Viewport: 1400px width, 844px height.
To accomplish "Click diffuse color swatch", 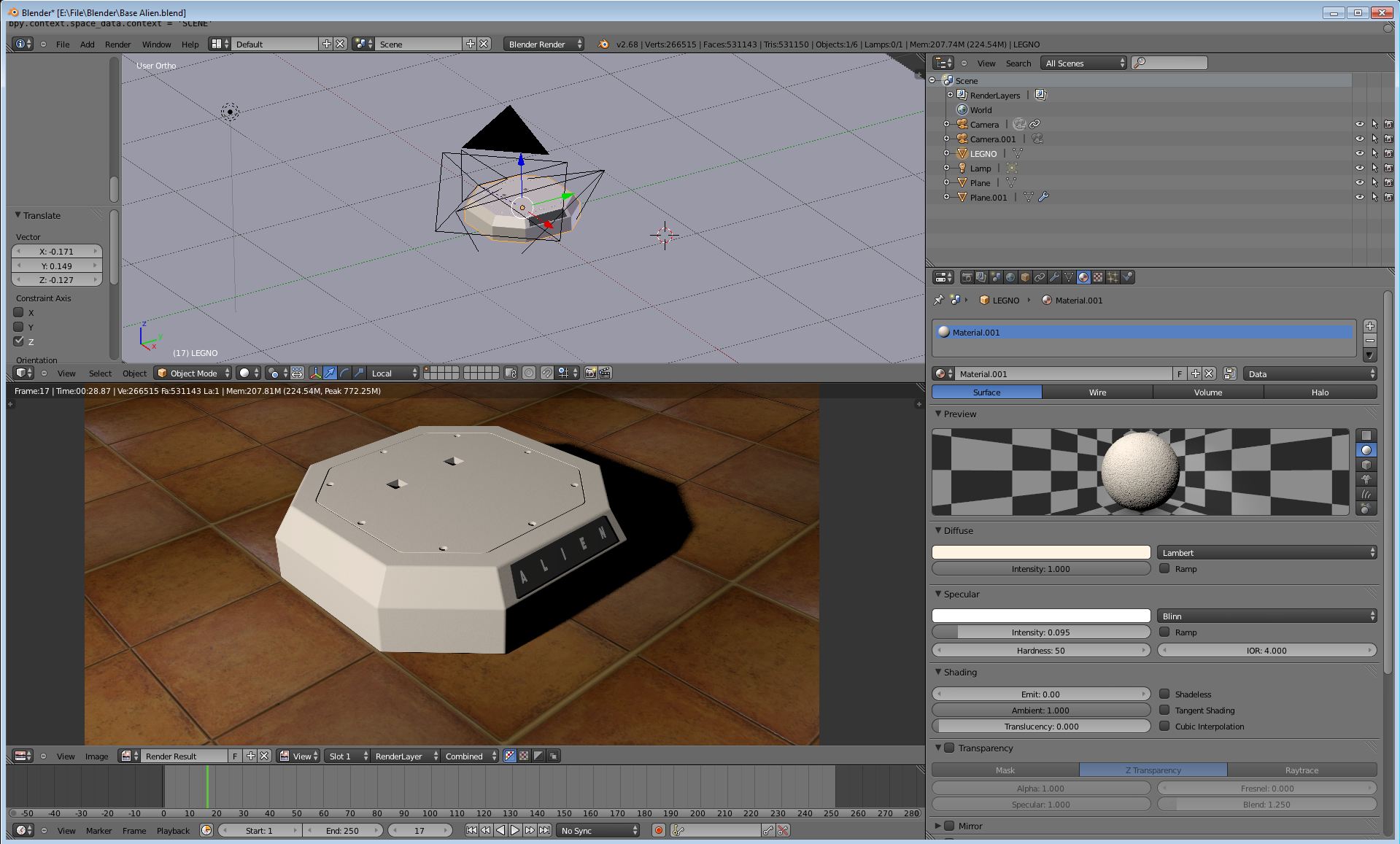I will point(1041,552).
